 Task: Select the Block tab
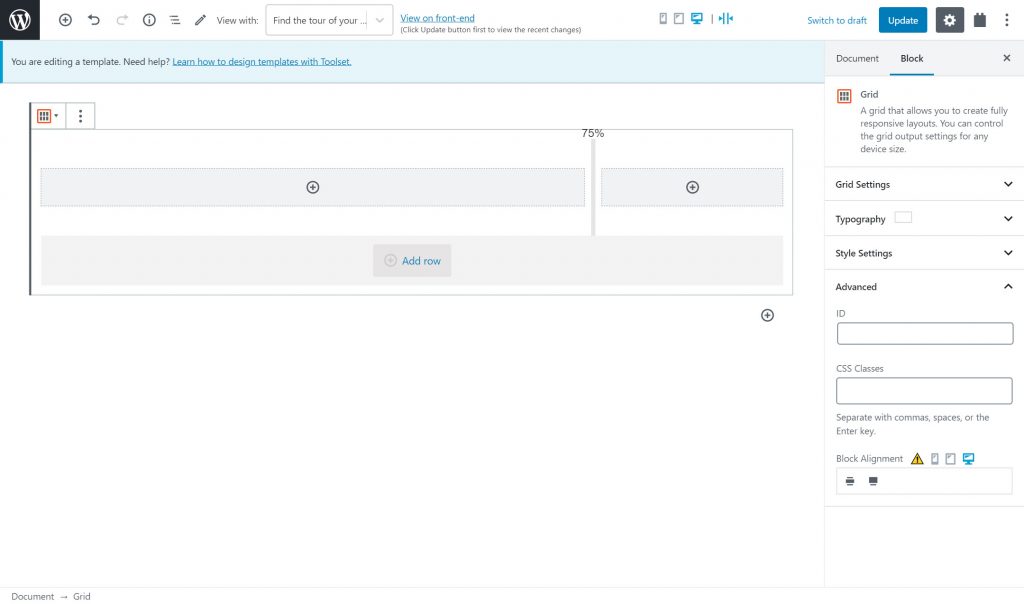click(912, 58)
